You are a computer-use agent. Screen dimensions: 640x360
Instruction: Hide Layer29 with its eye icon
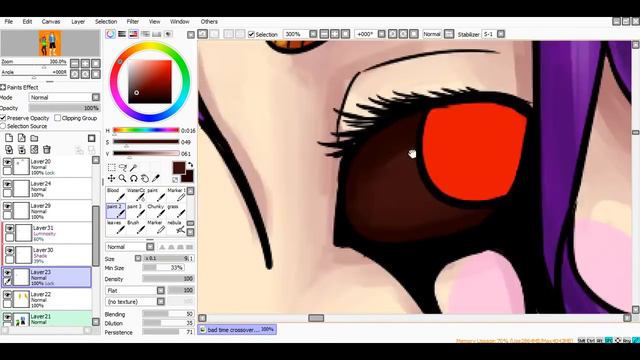(7, 206)
